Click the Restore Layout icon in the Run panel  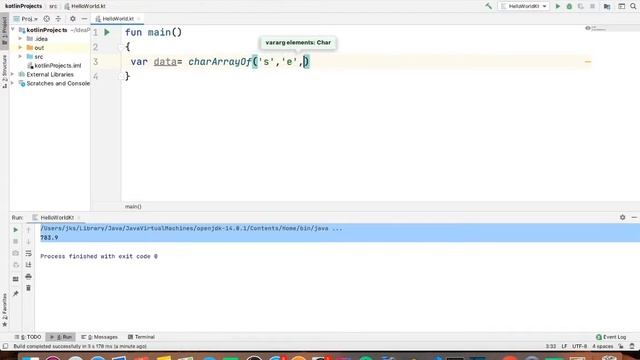pyautogui.click(x=16, y=279)
